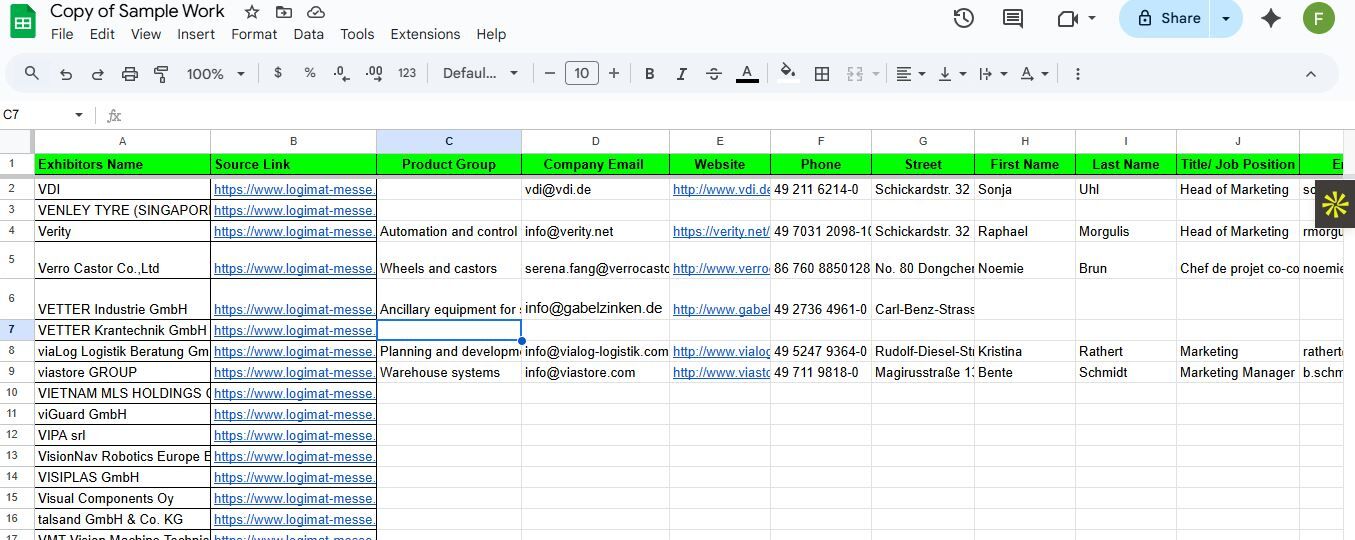Format as currency
The image size is (1355, 540).
[x=278, y=73]
